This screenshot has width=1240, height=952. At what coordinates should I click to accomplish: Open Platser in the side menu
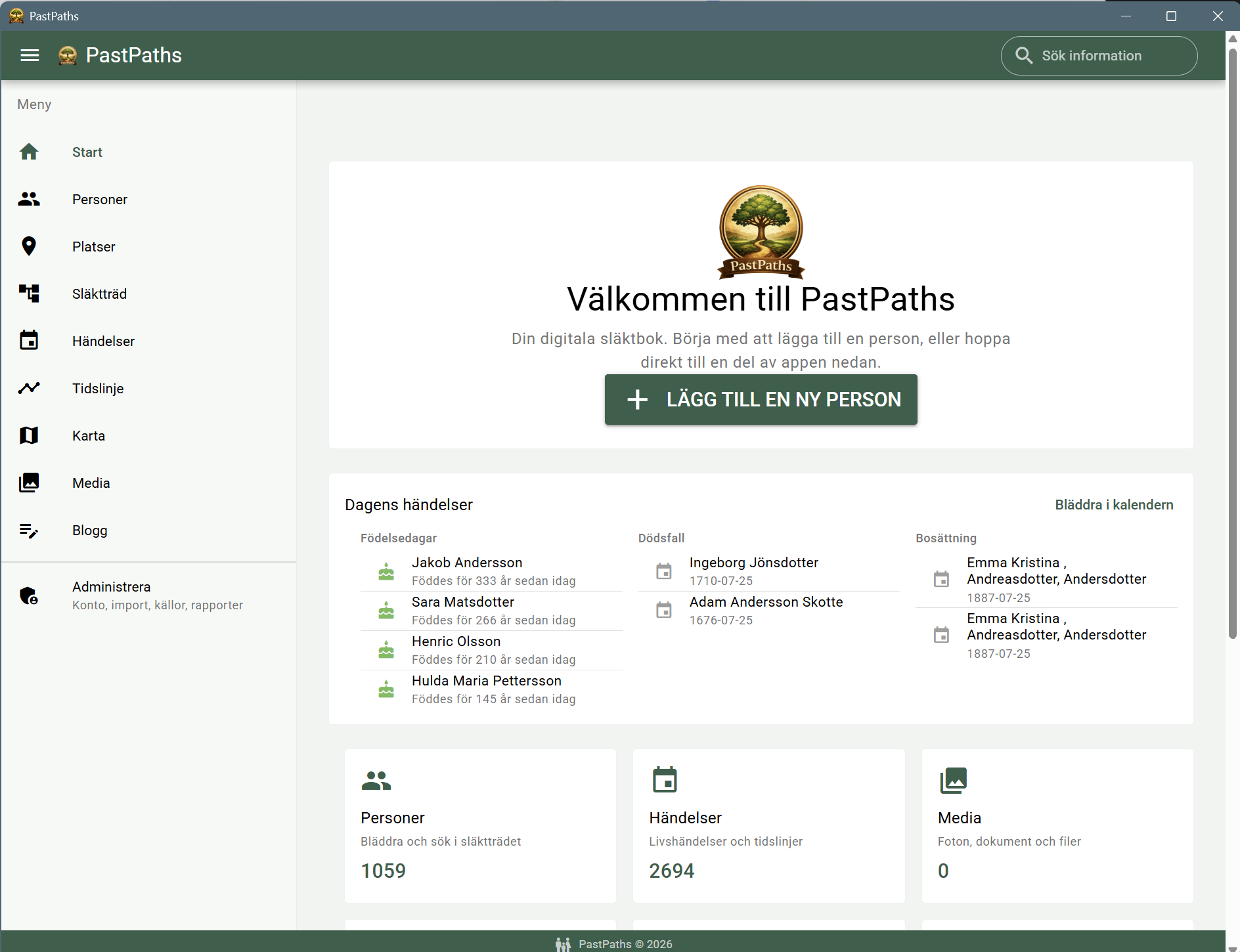coord(148,247)
